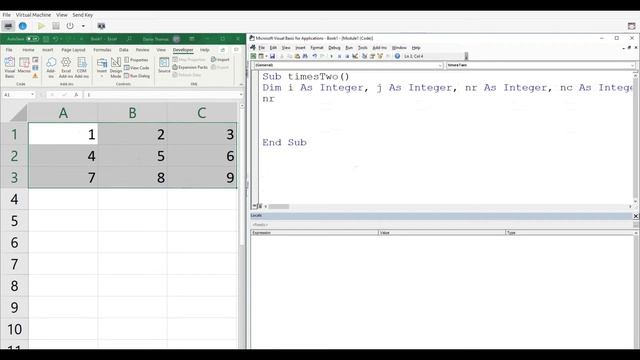Click the Save icon in VBA toolbar
Viewport: 640px width, 360px height.
pos(272,56)
